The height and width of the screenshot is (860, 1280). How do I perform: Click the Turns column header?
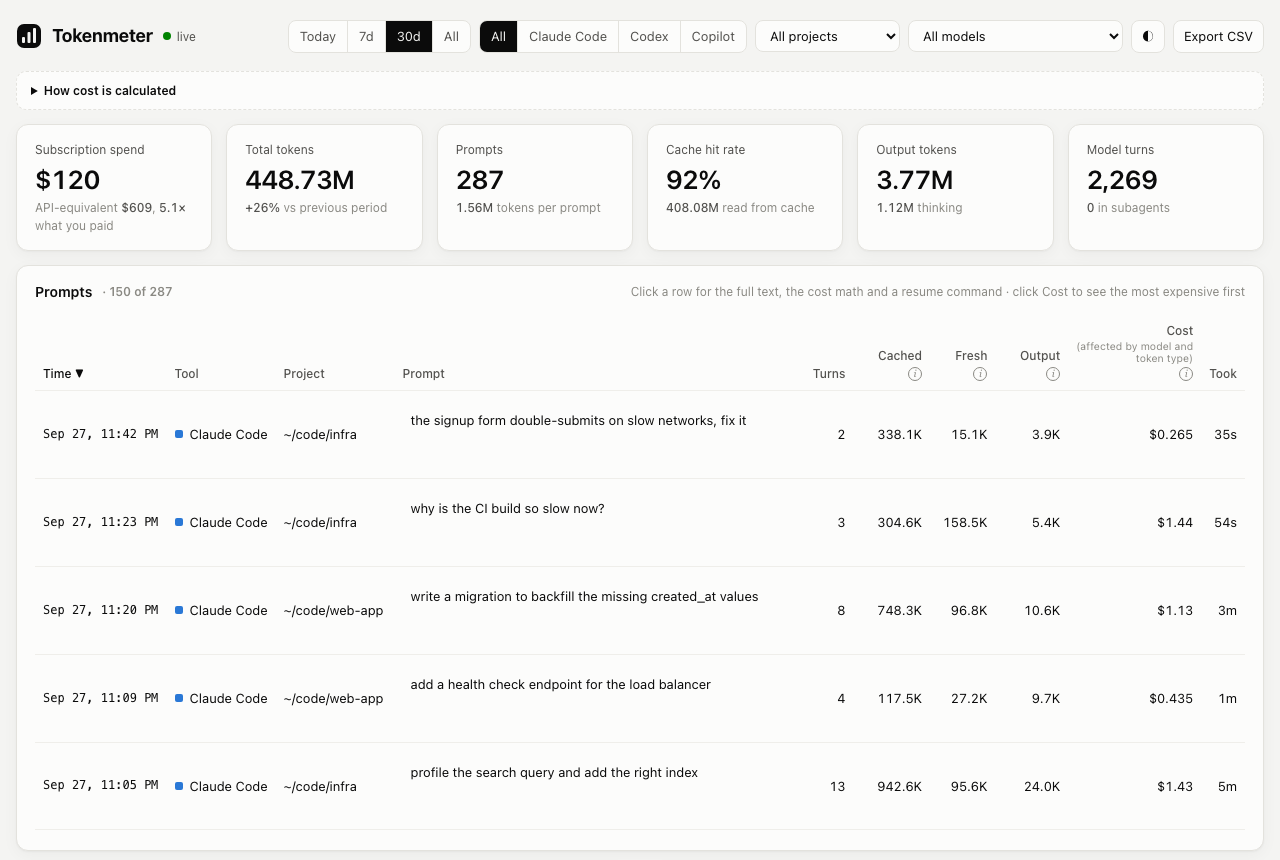(x=829, y=373)
